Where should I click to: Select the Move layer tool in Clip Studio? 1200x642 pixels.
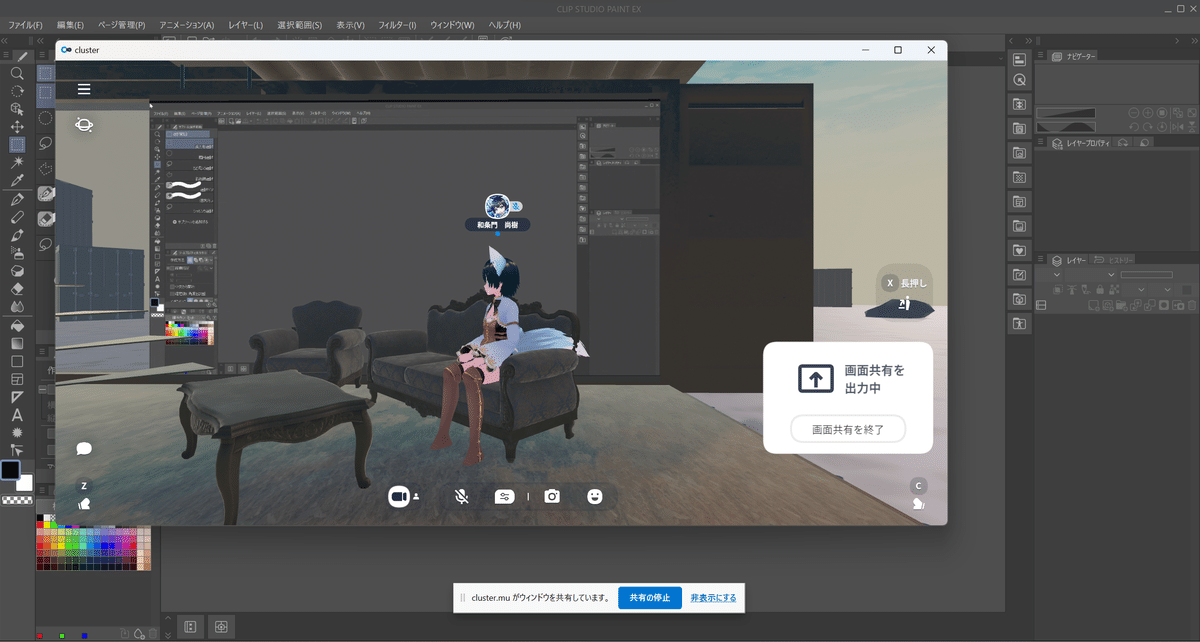(17, 127)
